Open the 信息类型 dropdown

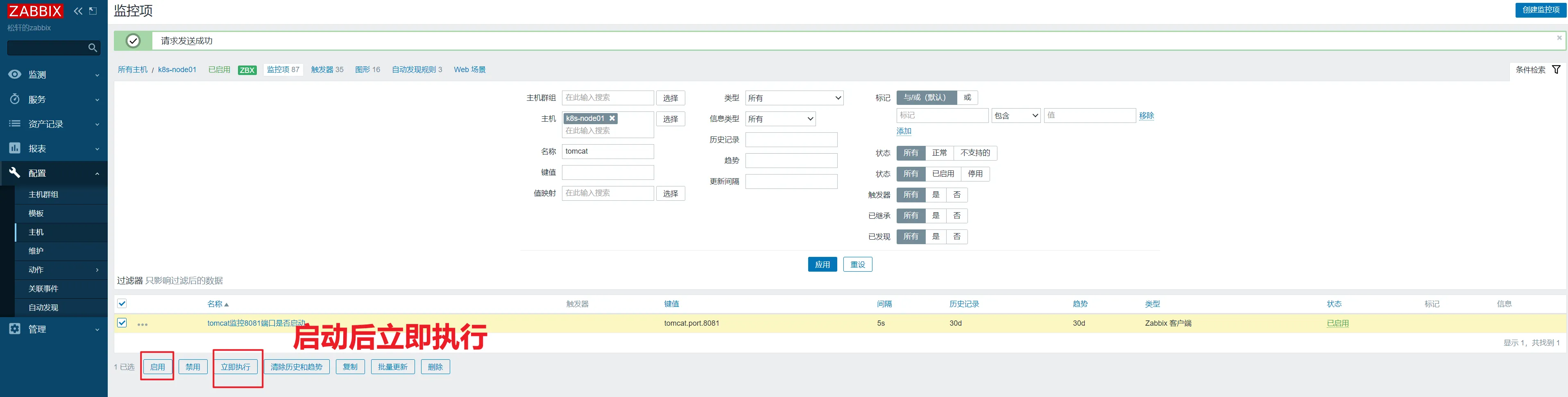(780, 119)
